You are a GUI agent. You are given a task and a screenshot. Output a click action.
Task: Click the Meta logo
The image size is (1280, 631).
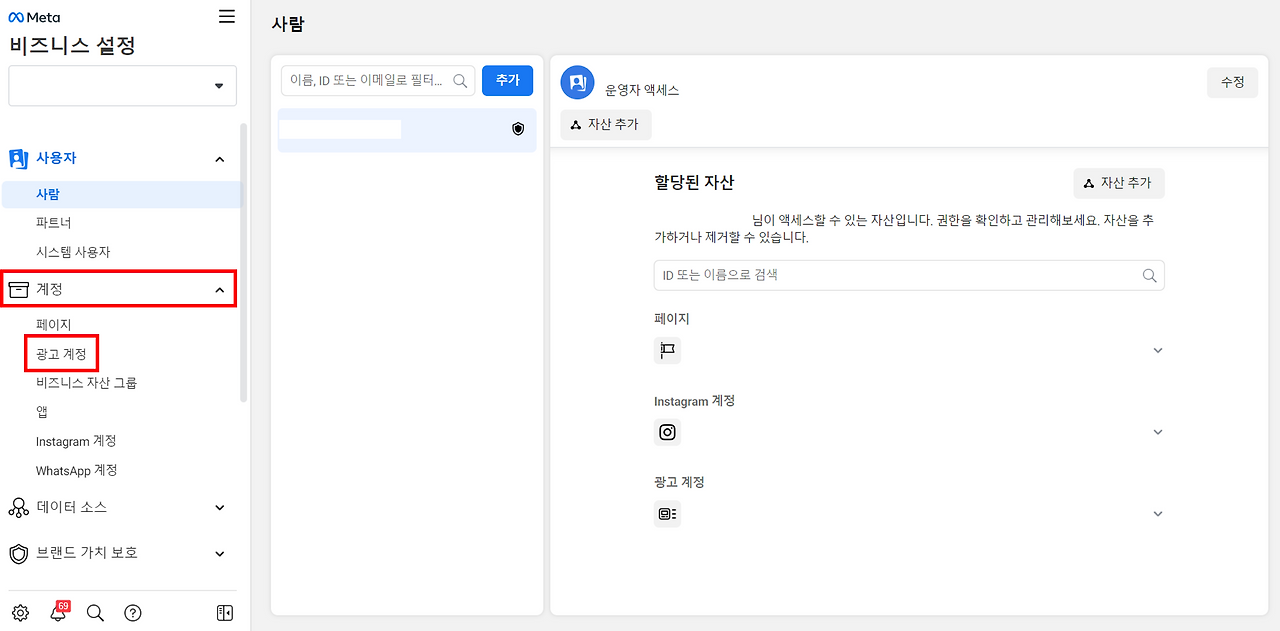(33, 16)
